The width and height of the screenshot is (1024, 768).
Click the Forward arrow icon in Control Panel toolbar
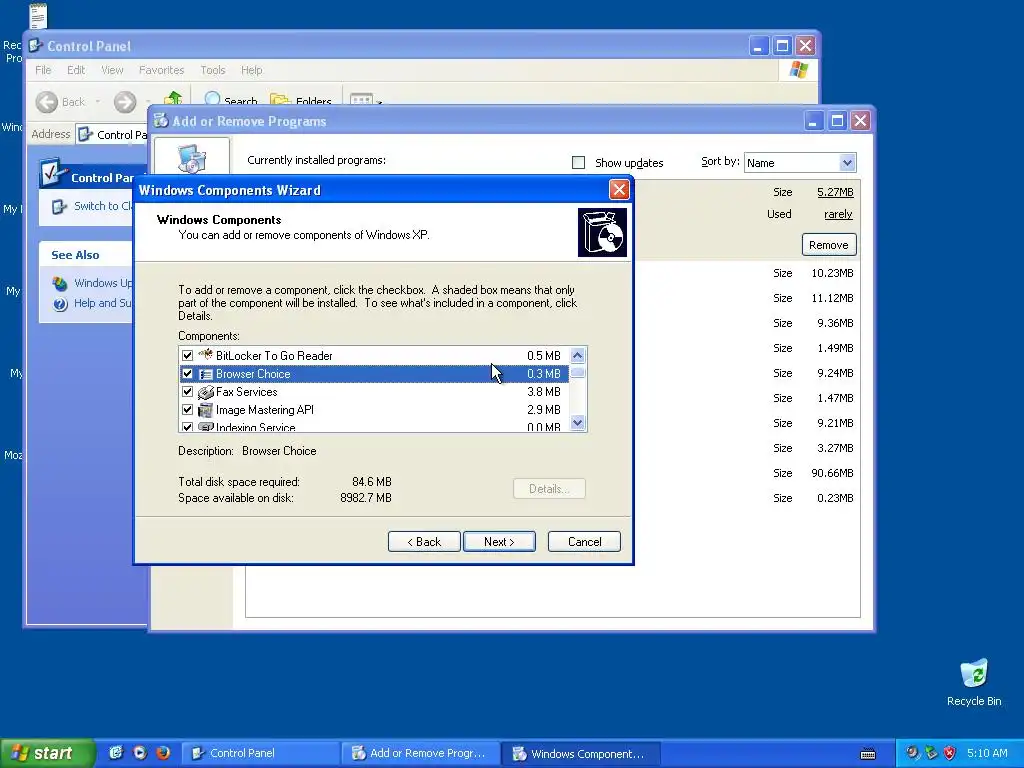tap(125, 102)
